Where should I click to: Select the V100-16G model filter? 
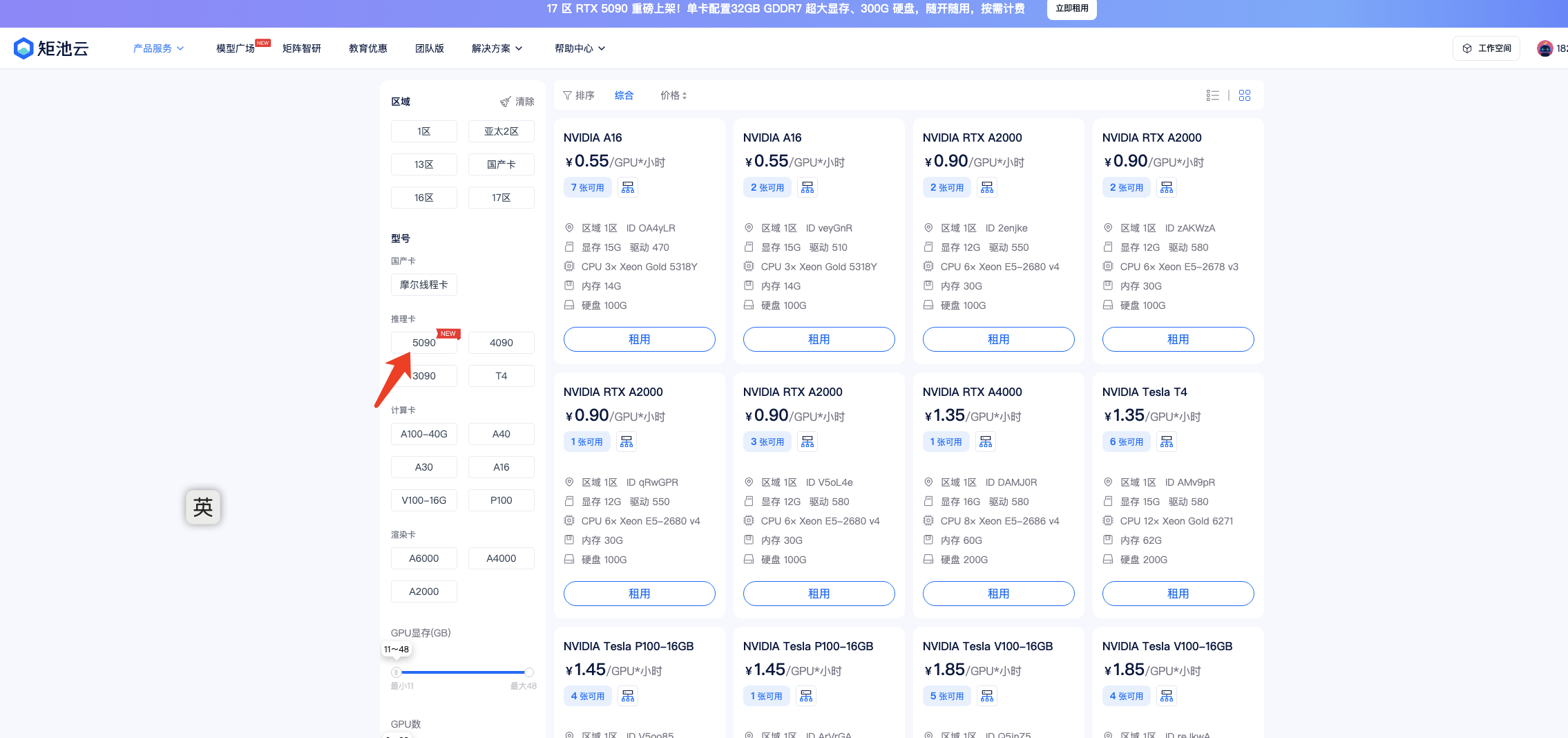click(x=424, y=500)
